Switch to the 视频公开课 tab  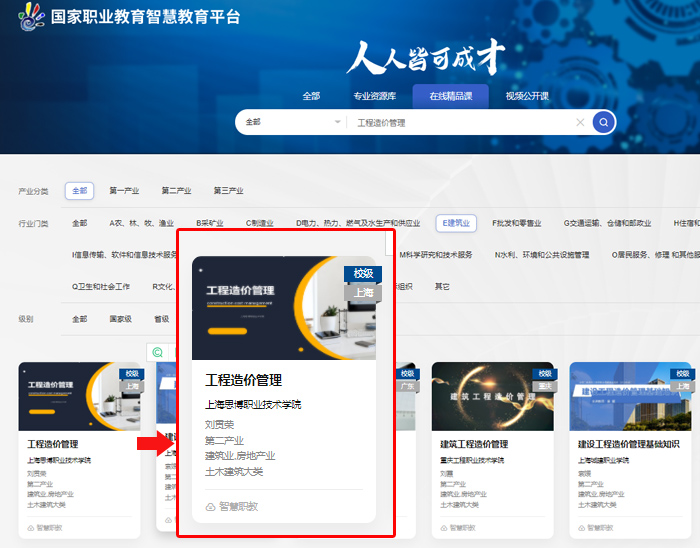(x=527, y=96)
